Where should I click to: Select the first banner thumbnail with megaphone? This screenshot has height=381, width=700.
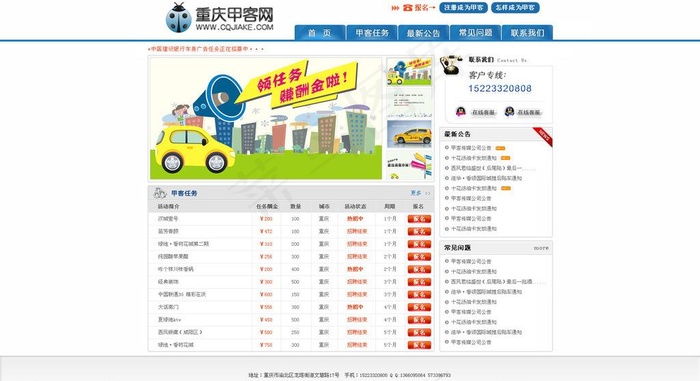pos(409,72)
